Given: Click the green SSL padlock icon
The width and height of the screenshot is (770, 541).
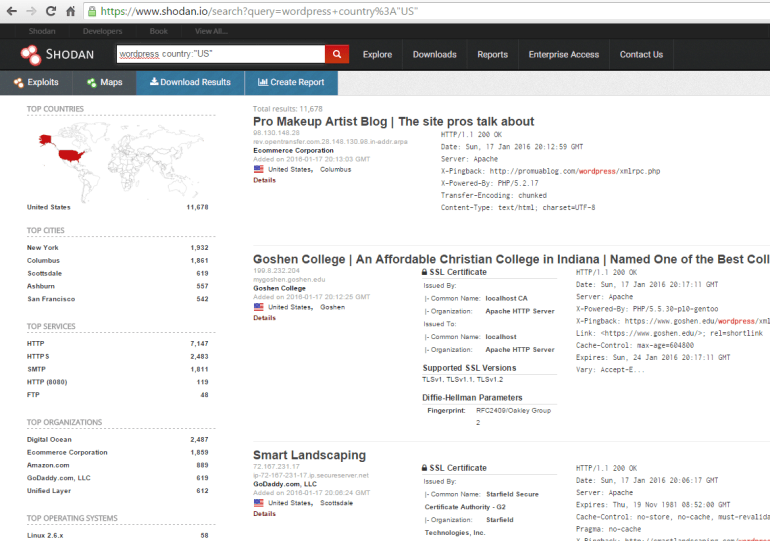Looking at the screenshot, I should (93, 12).
